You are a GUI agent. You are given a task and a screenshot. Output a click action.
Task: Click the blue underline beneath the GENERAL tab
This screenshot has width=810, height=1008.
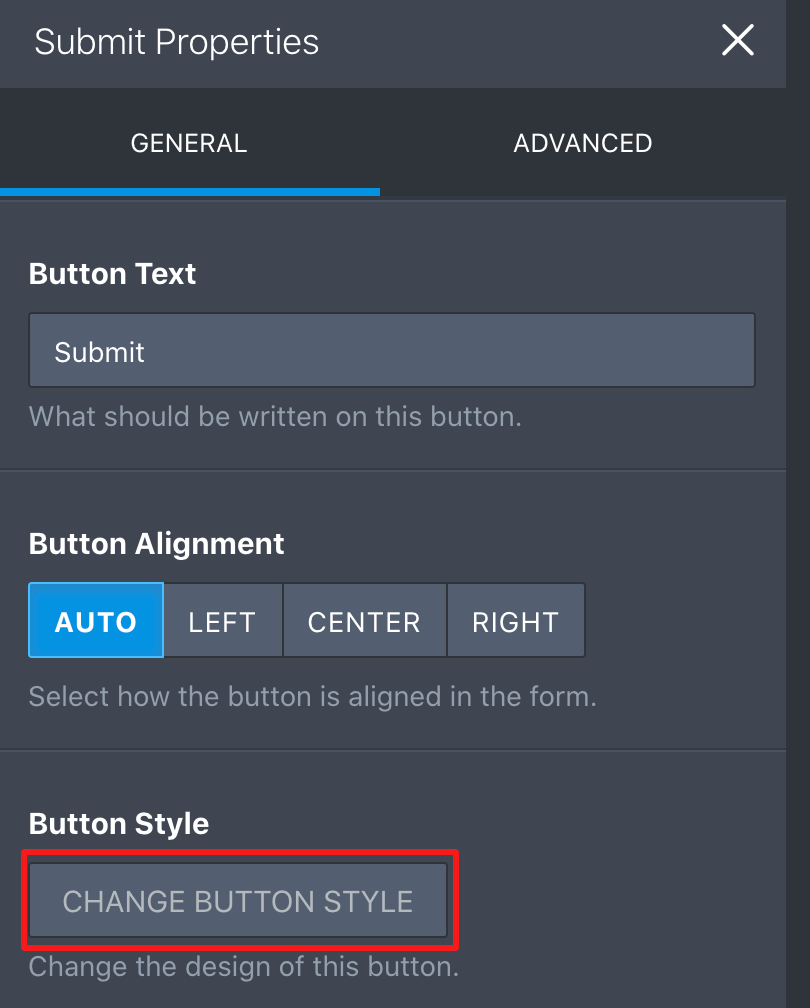click(190, 191)
